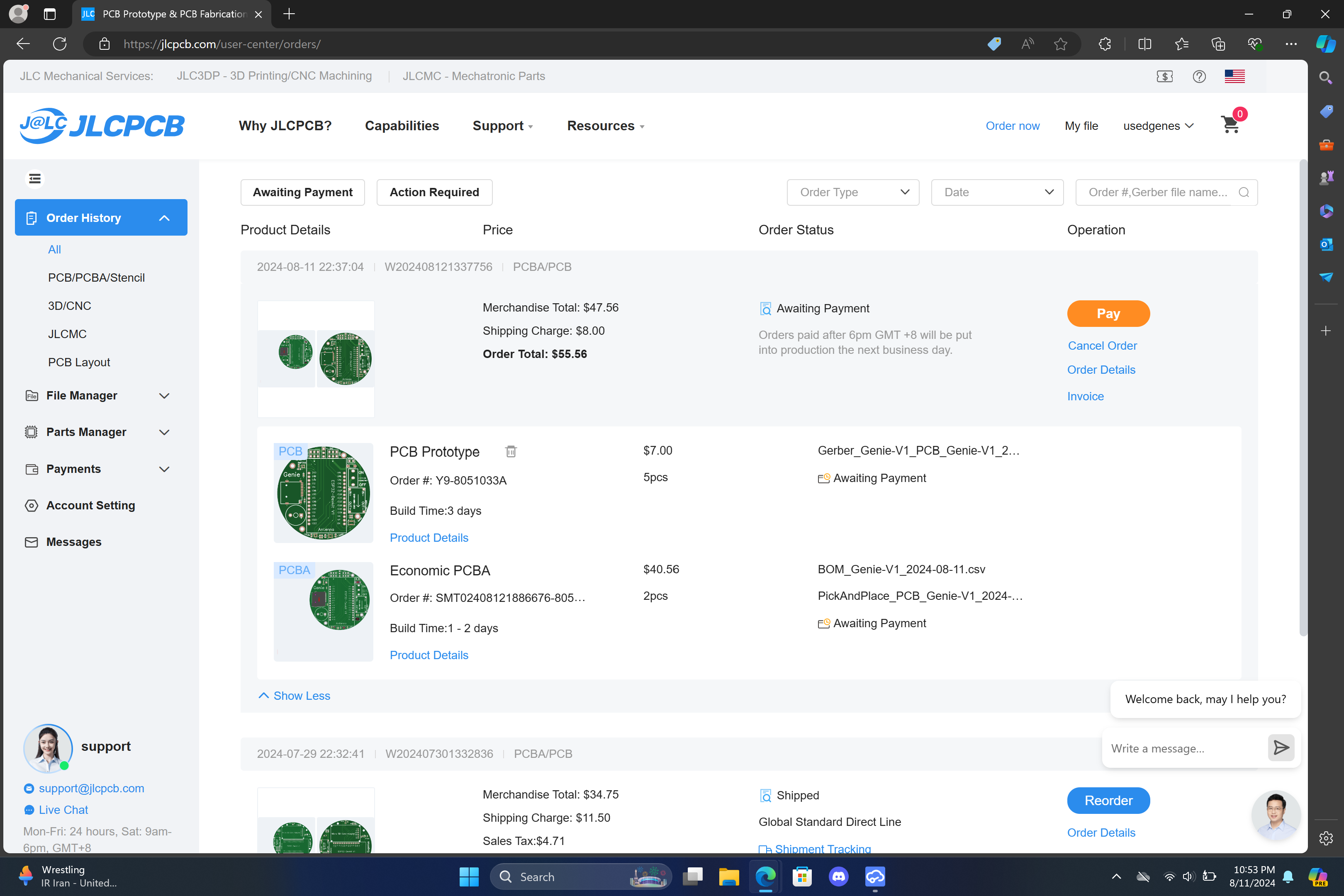Click the orange Pay button
The height and width of the screenshot is (896, 1344).
(x=1108, y=314)
